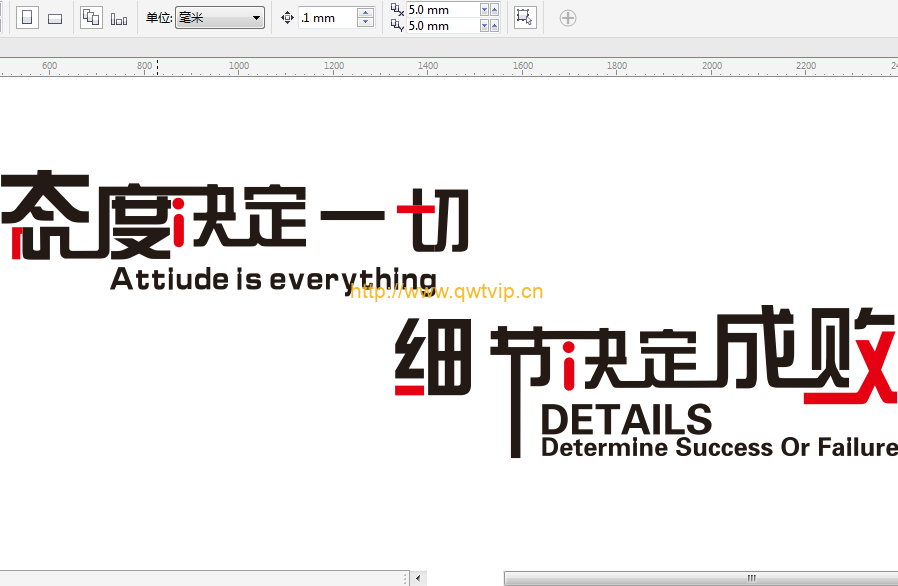Decrease duplicate X distance stepper
898x586 pixels.
point(485,10)
